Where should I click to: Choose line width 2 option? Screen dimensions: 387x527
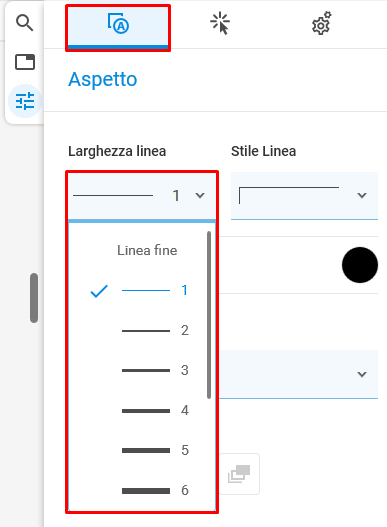point(142,331)
